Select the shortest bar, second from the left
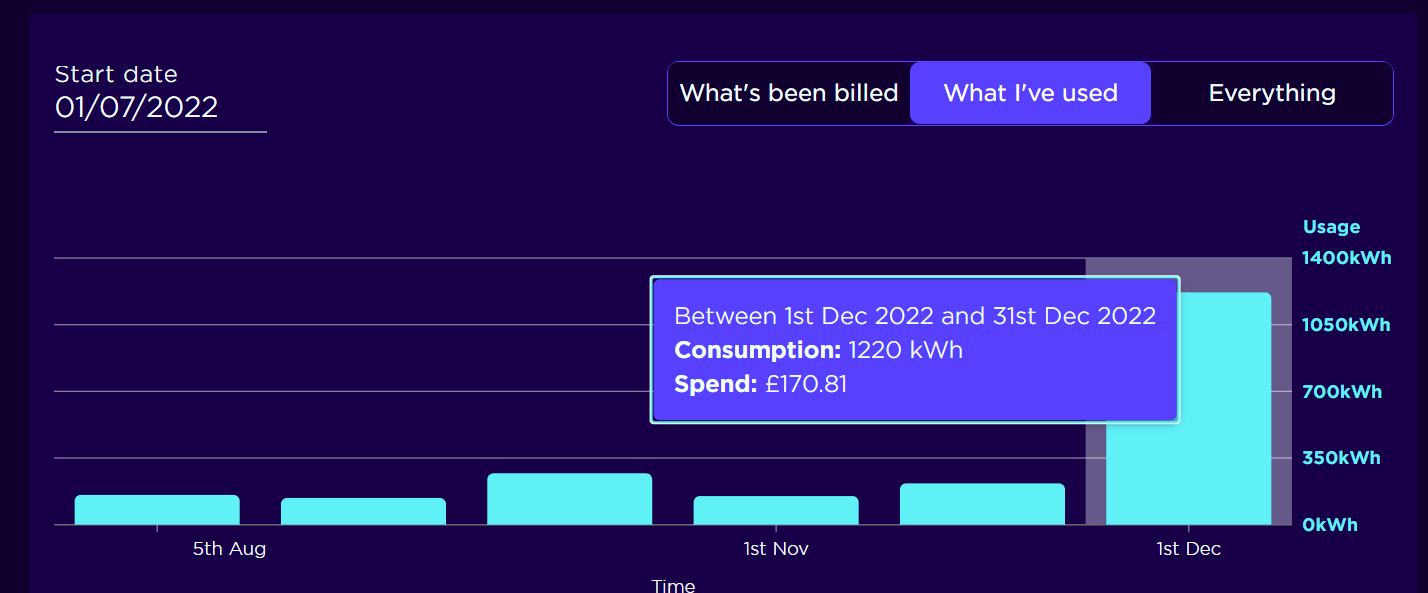This screenshot has width=1428, height=593. 363,511
